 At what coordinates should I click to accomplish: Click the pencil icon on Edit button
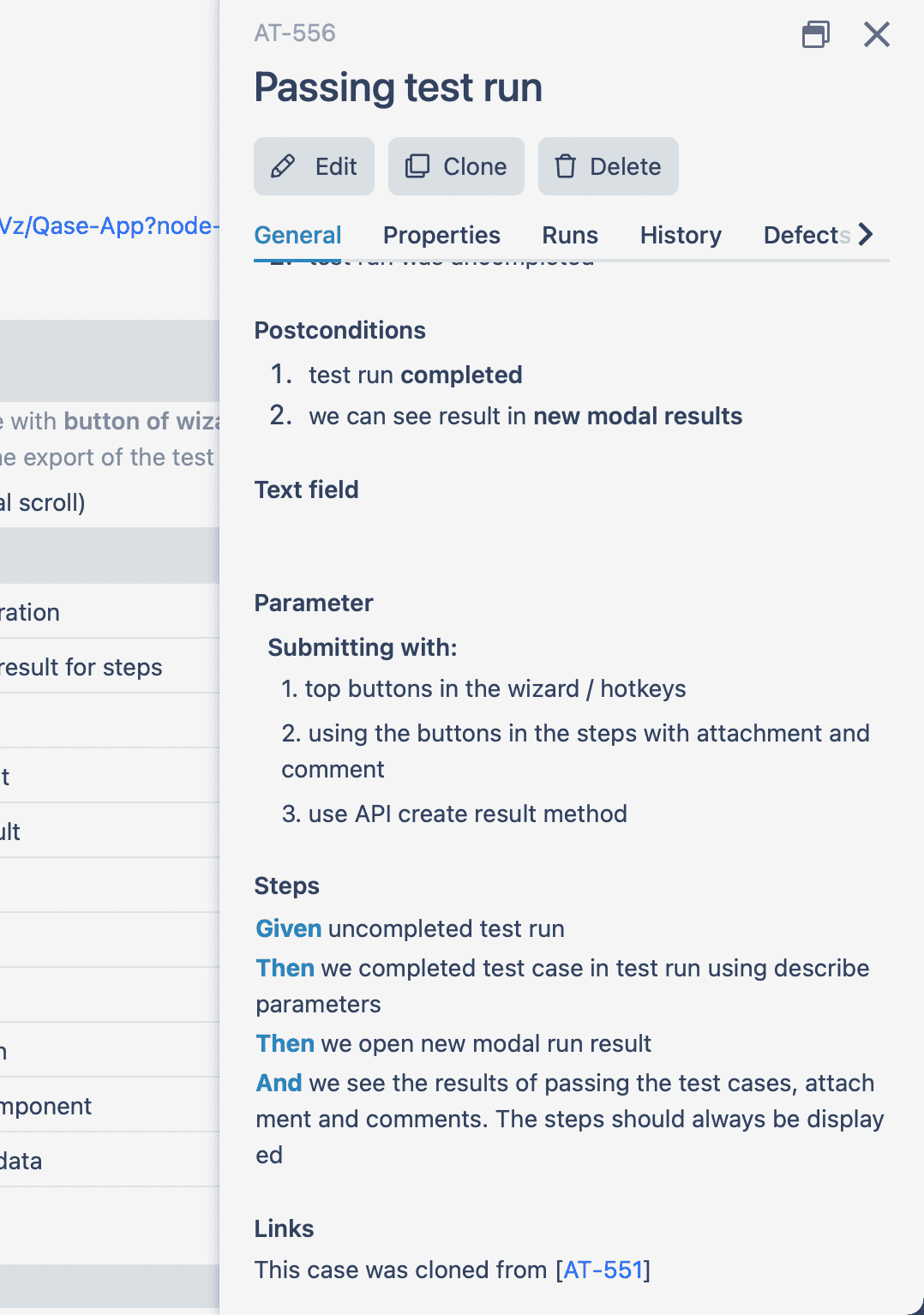[283, 166]
